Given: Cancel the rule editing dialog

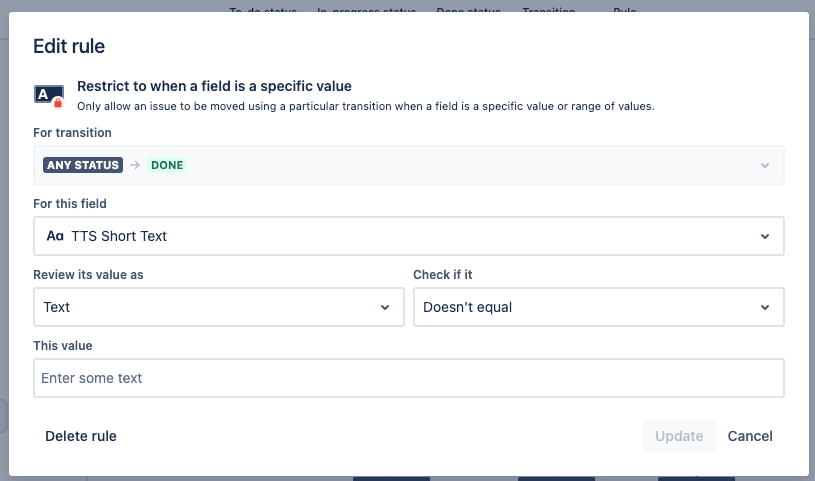Looking at the screenshot, I should pos(750,436).
